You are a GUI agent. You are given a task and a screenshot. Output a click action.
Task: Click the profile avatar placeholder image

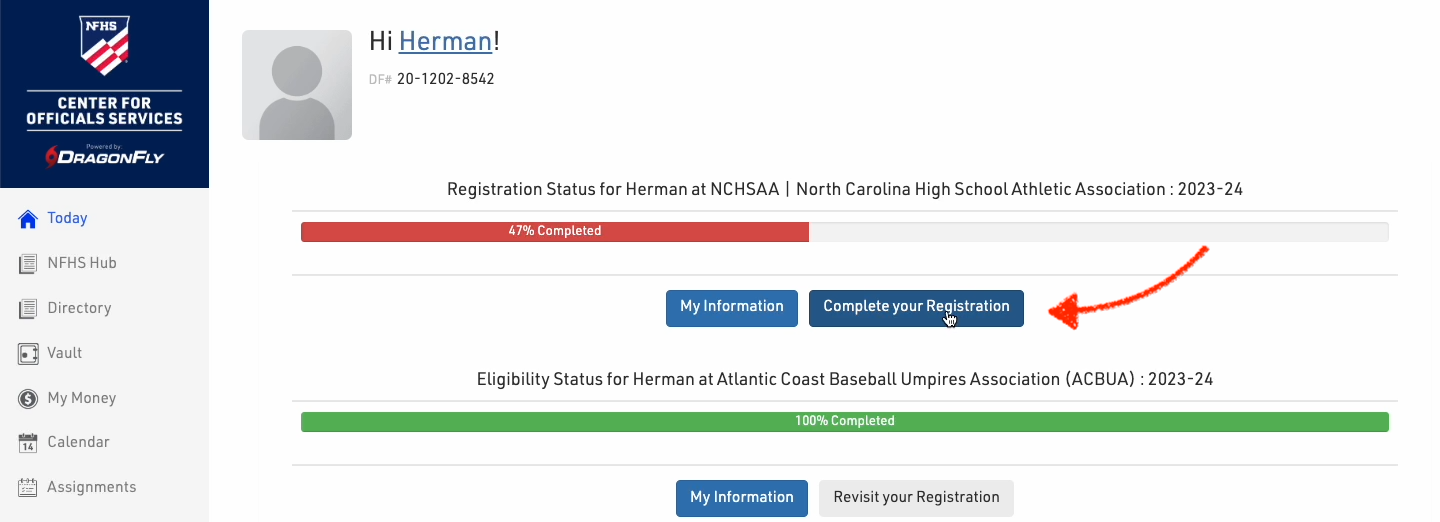(x=297, y=85)
